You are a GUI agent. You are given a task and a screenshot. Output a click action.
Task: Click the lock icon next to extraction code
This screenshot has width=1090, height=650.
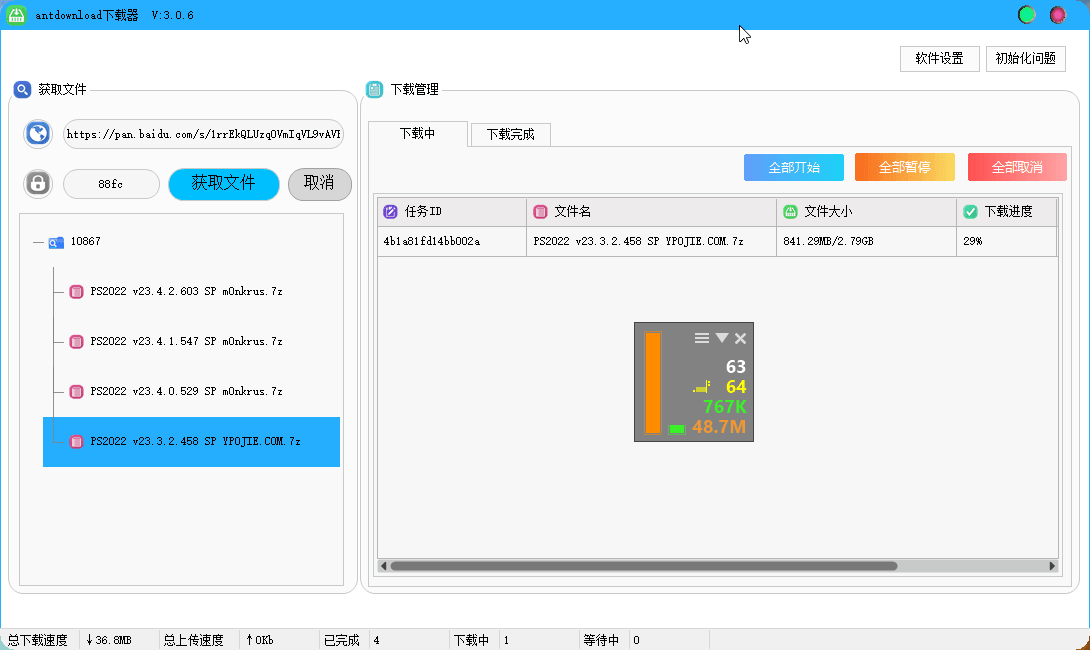[x=37, y=183]
